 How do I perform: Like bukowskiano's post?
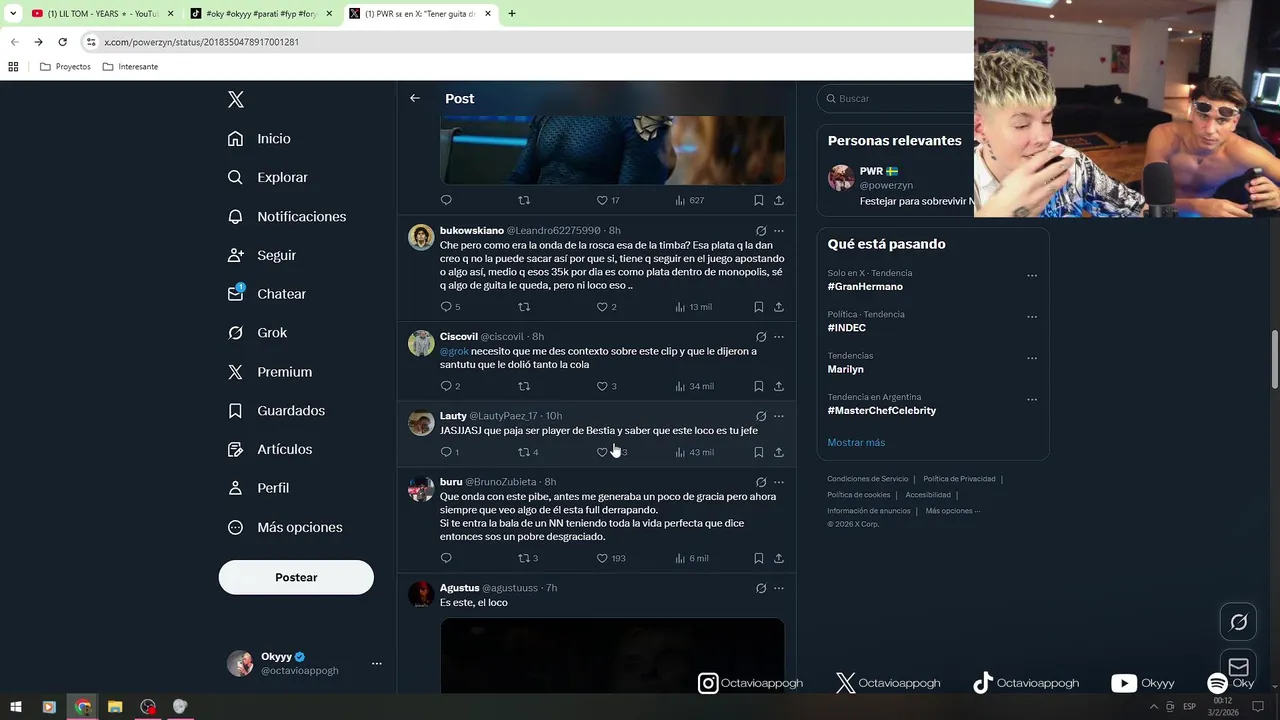click(x=602, y=307)
